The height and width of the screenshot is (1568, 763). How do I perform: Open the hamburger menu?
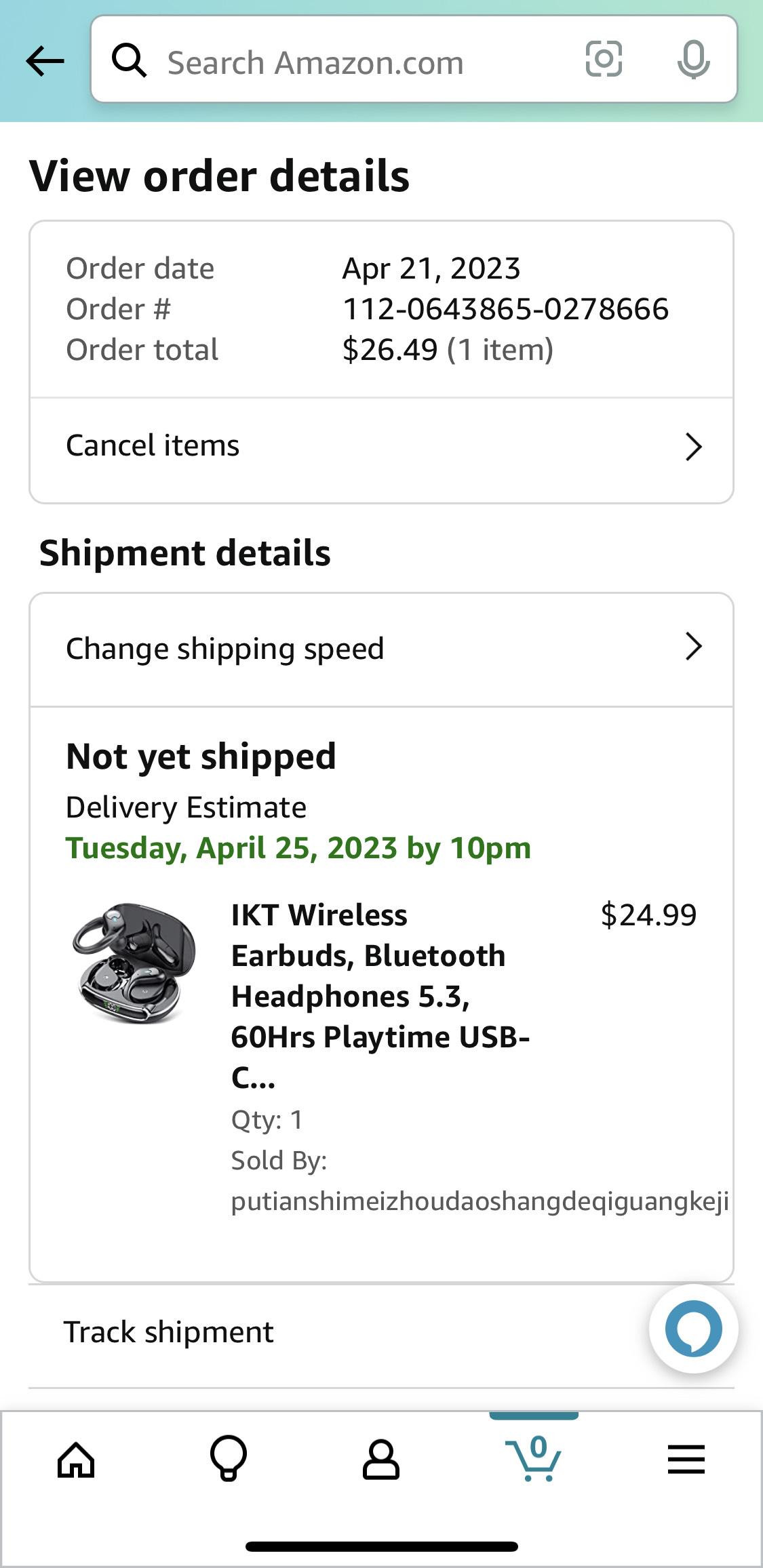pyautogui.click(x=686, y=1459)
